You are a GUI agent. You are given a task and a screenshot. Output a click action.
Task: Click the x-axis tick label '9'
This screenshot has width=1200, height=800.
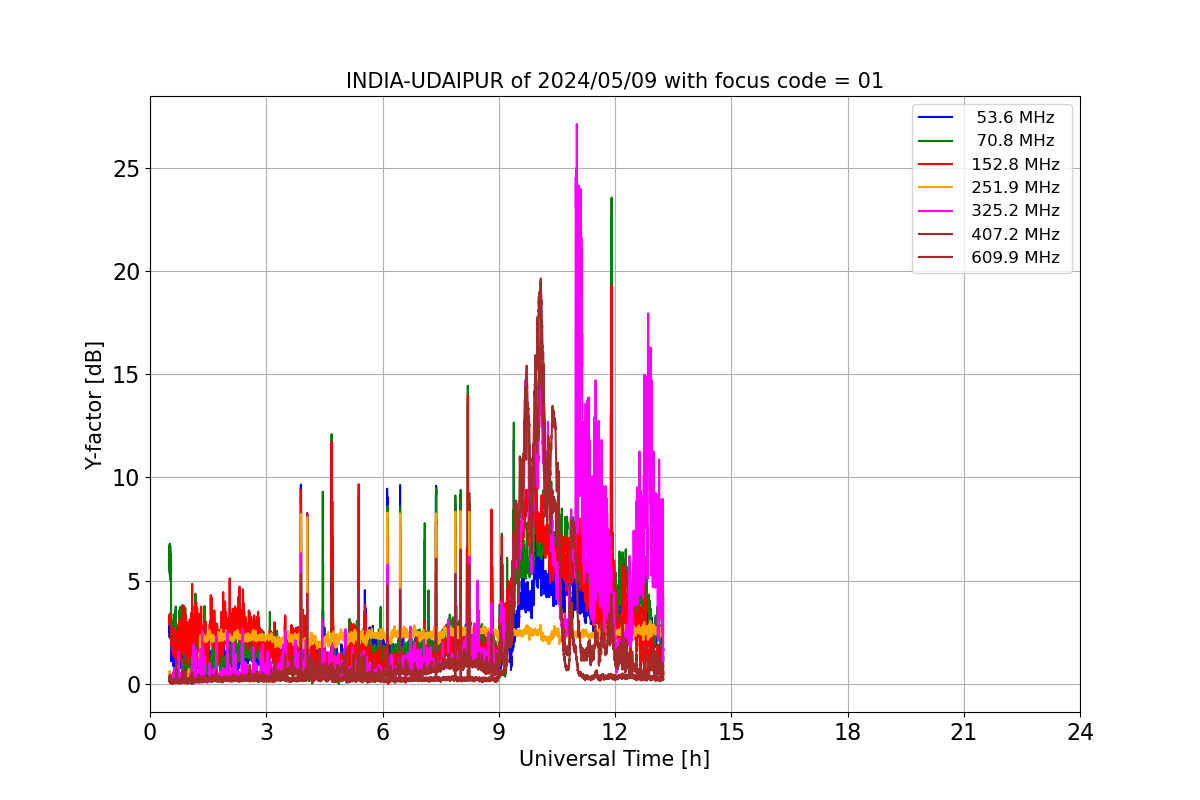pyautogui.click(x=499, y=732)
